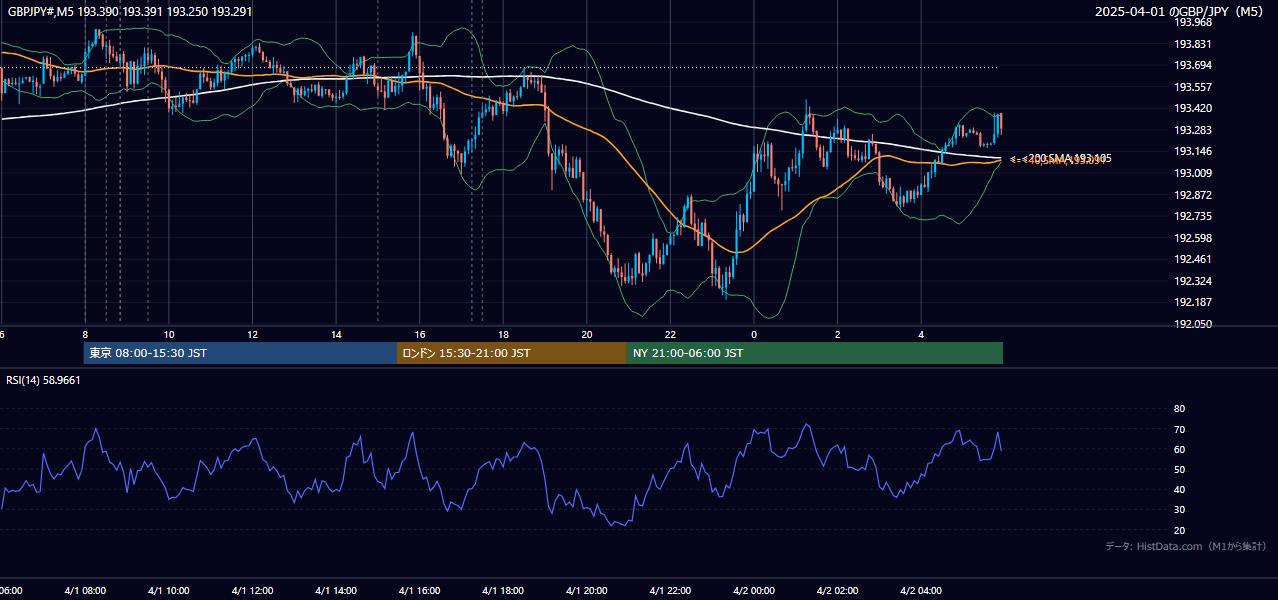The height and width of the screenshot is (600, 1278).
Task: Click the 4/1 08:00 date axis label
Action: [x=85, y=591]
